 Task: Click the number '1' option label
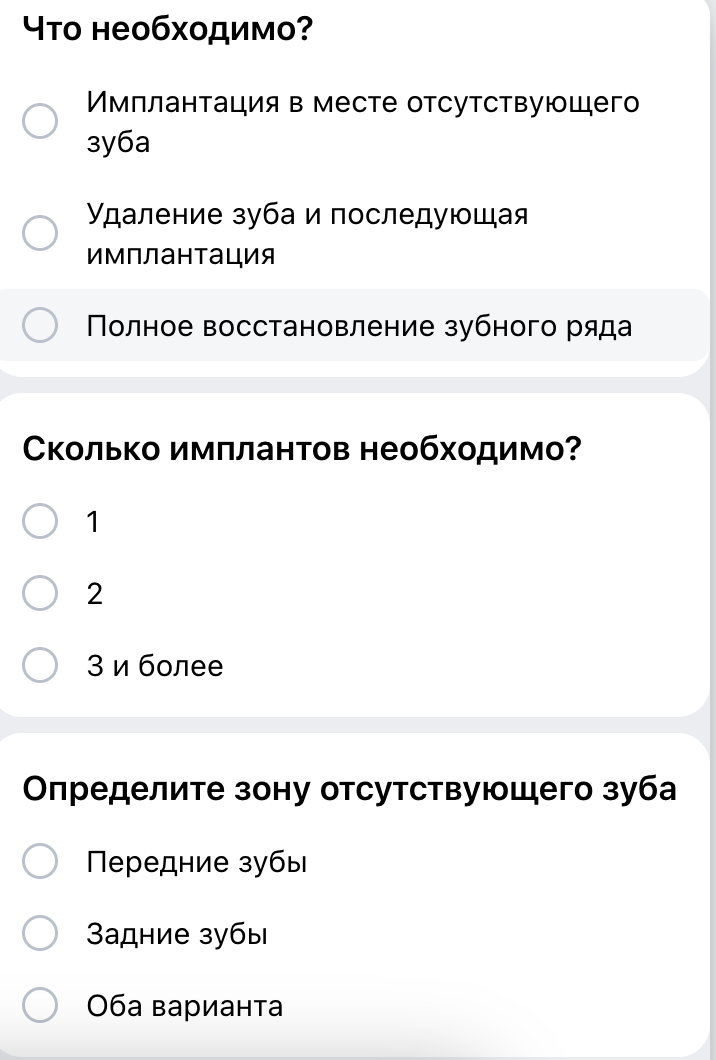coord(94,522)
